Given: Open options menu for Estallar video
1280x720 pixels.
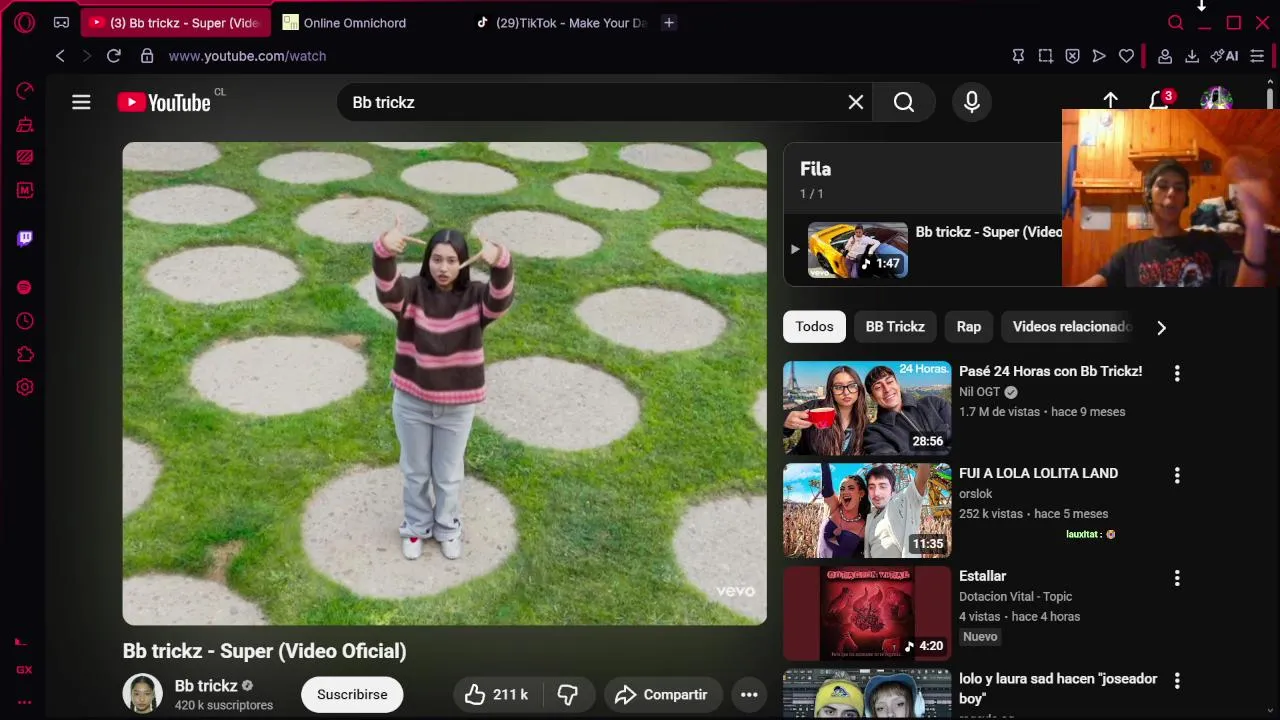Looking at the screenshot, I should (x=1177, y=578).
